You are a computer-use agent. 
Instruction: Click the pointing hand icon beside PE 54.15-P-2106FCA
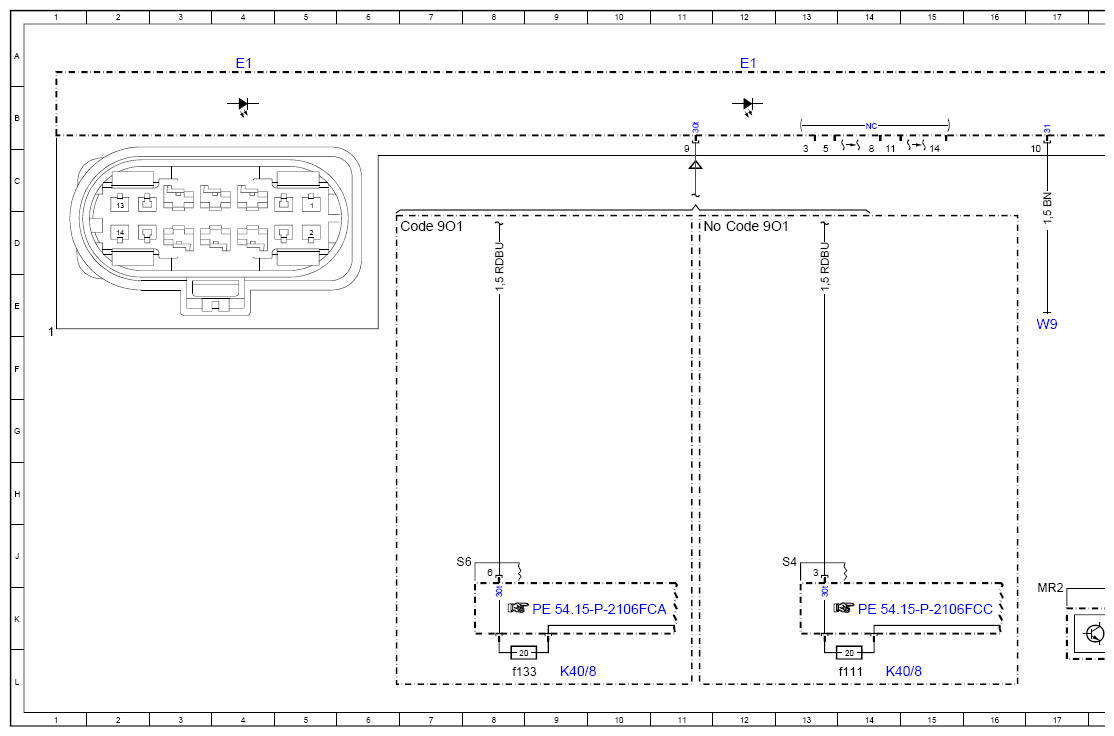[x=518, y=608]
